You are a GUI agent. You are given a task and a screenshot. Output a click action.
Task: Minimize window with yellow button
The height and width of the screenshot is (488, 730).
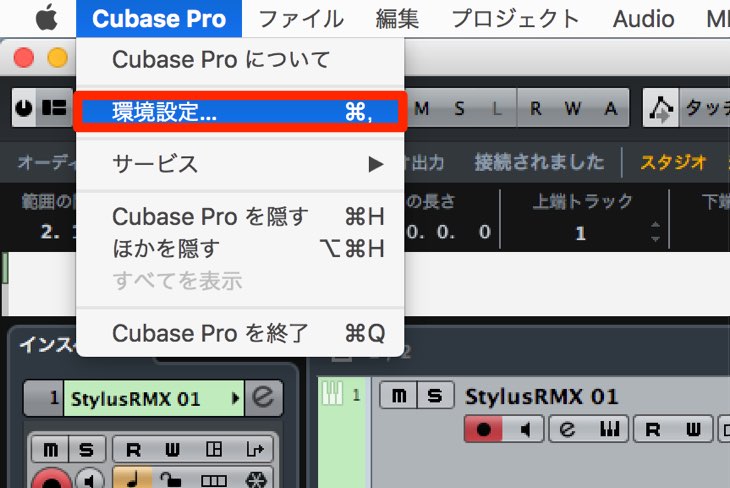(58, 58)
